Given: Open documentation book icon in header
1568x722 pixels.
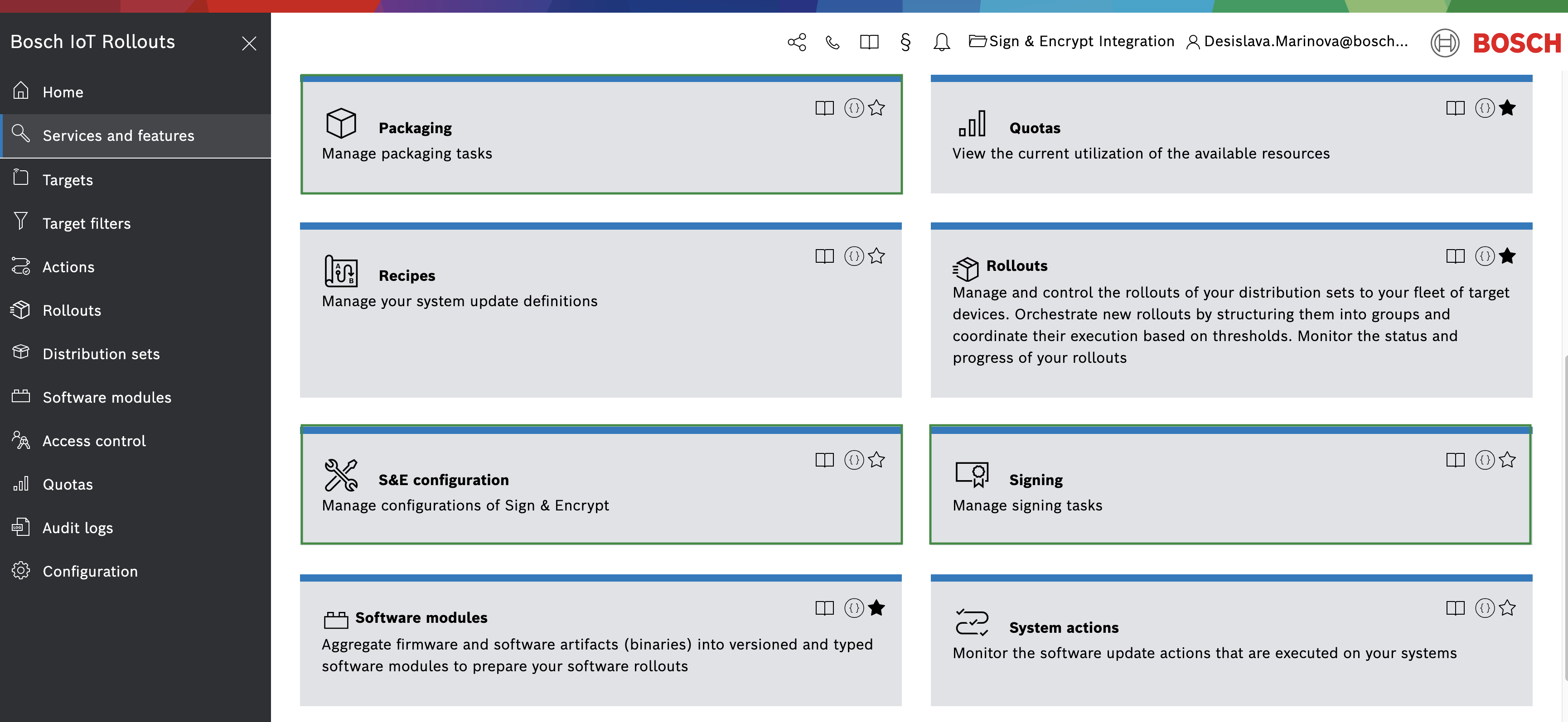Looking at the screenshot, I should tap(869, 42).
